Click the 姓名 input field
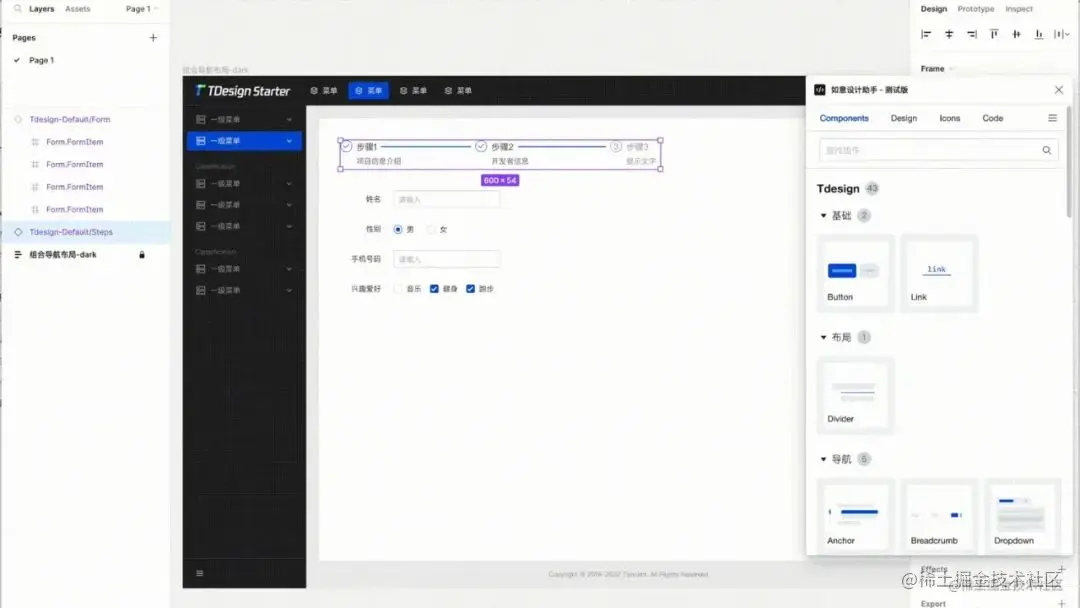 [x=447, y=200]
